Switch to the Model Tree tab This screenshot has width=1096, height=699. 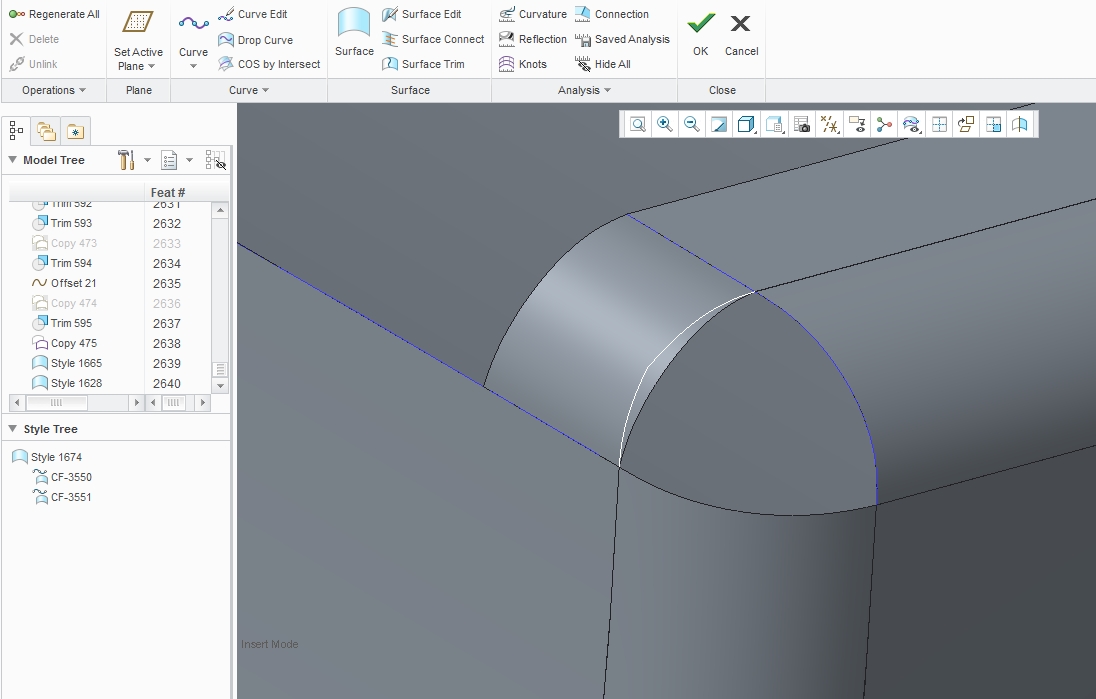pos(16,131)
